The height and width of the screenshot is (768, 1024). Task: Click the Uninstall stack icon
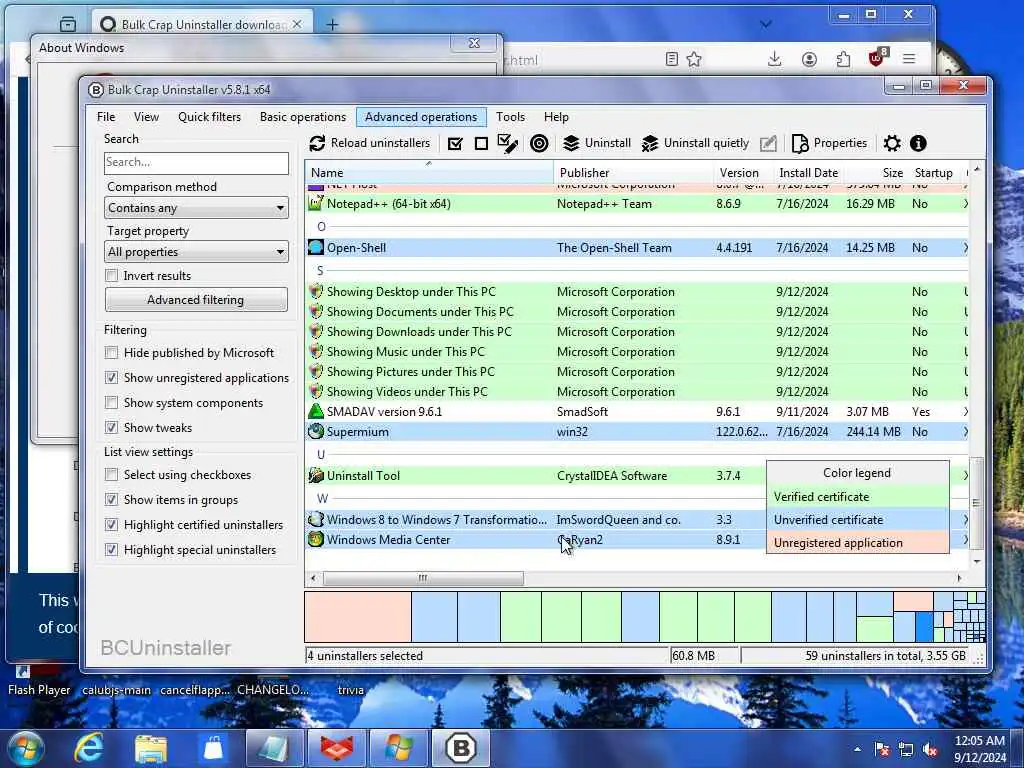coord(571,143)
